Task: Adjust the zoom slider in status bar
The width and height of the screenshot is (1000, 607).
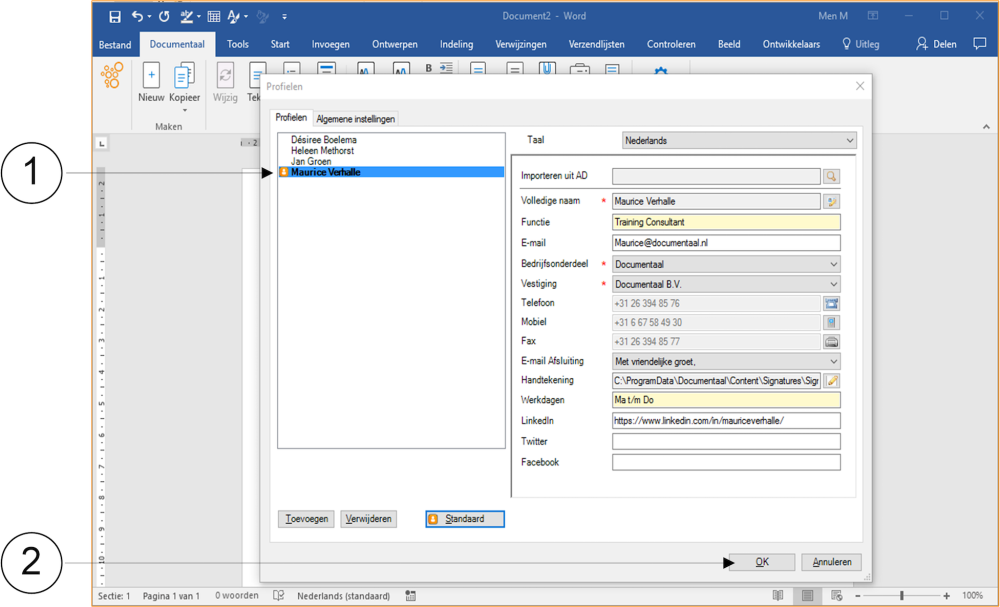Action: (901, 596)
